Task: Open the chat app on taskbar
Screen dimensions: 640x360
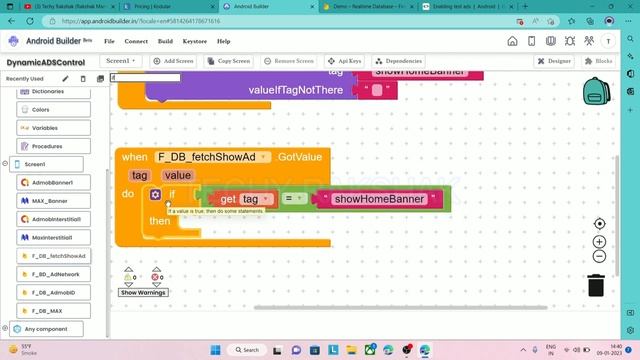Action: [x=296, y=350]
